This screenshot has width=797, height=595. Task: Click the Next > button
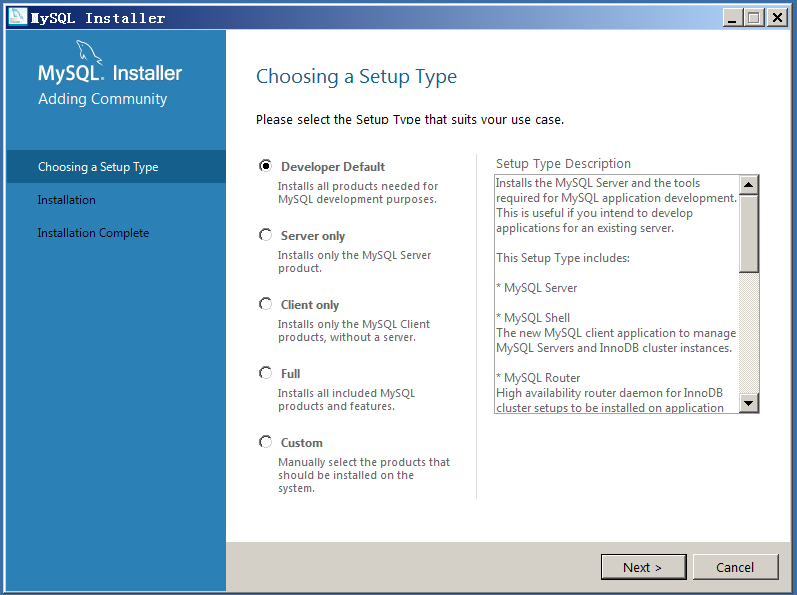(x=643, y=567)
